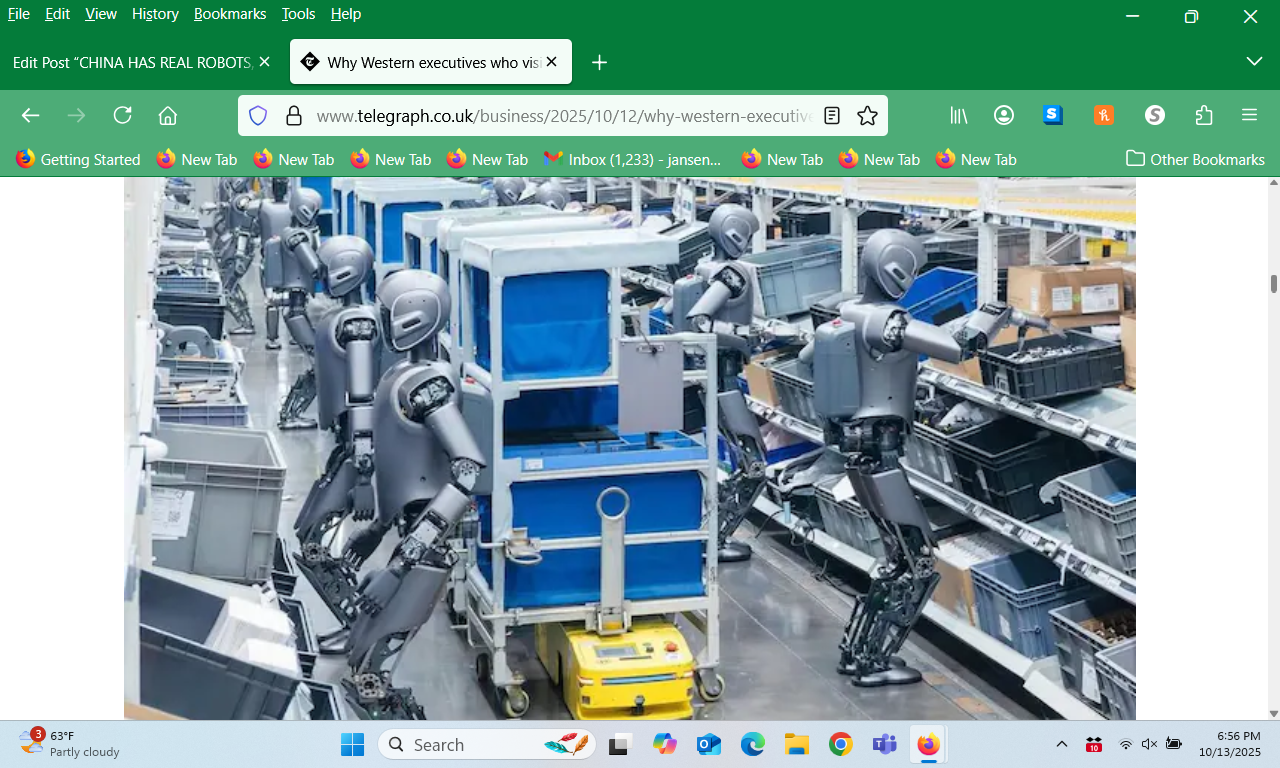
Task: Open the tracking protection shield panel
Action: click(x=258, y=116)
